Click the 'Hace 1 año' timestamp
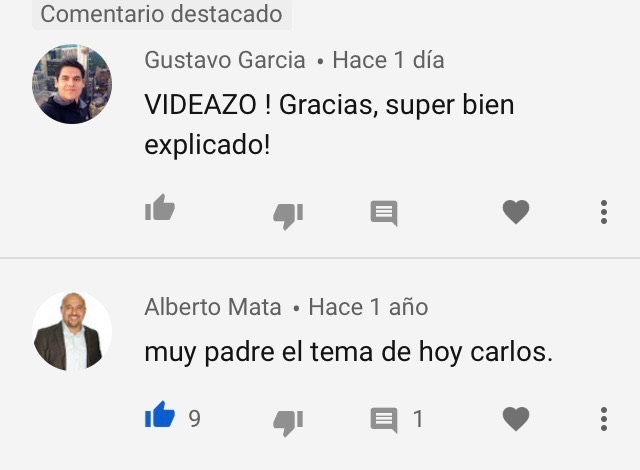 368,307
